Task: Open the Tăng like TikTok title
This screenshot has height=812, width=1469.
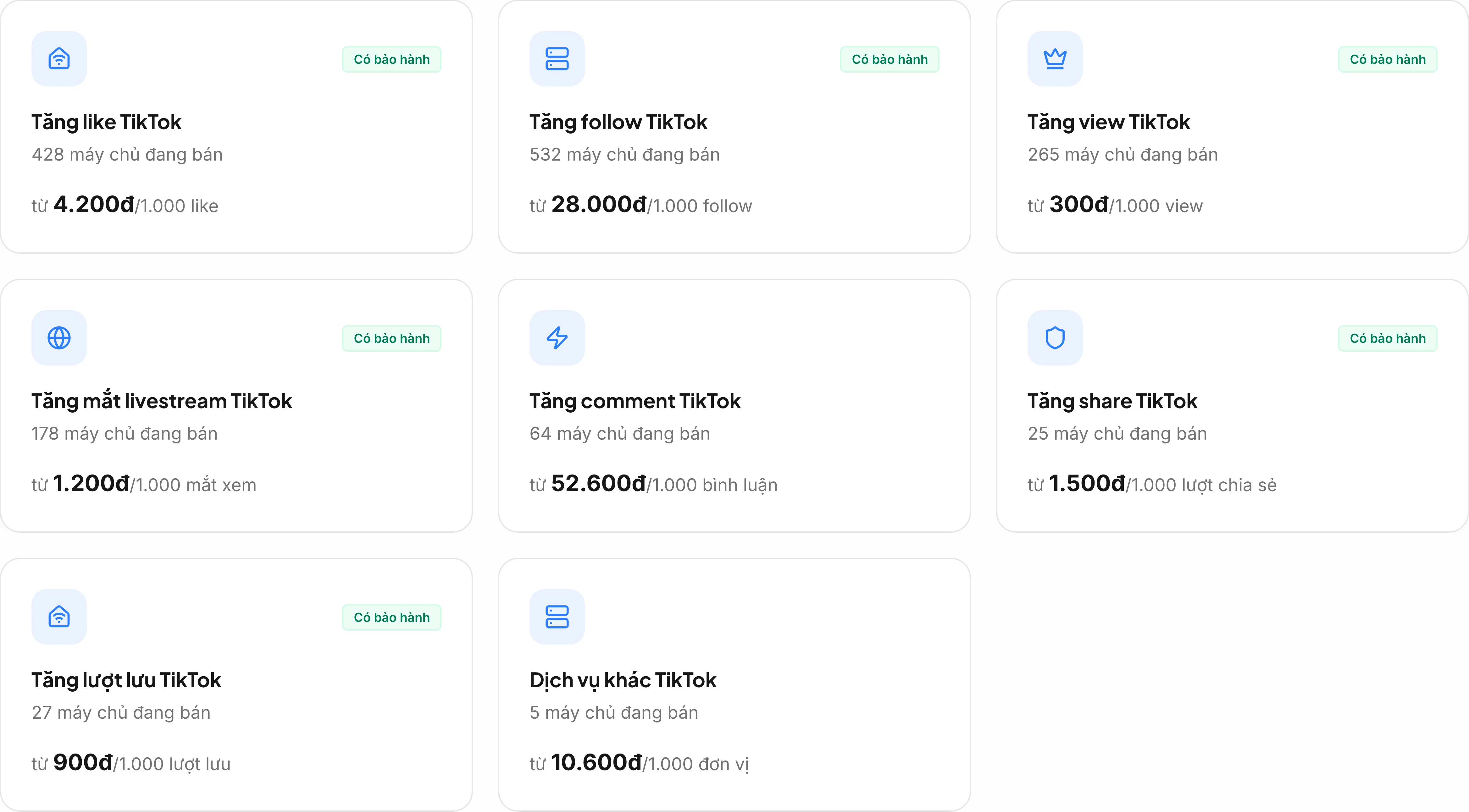Action: [x=106, y=123]
